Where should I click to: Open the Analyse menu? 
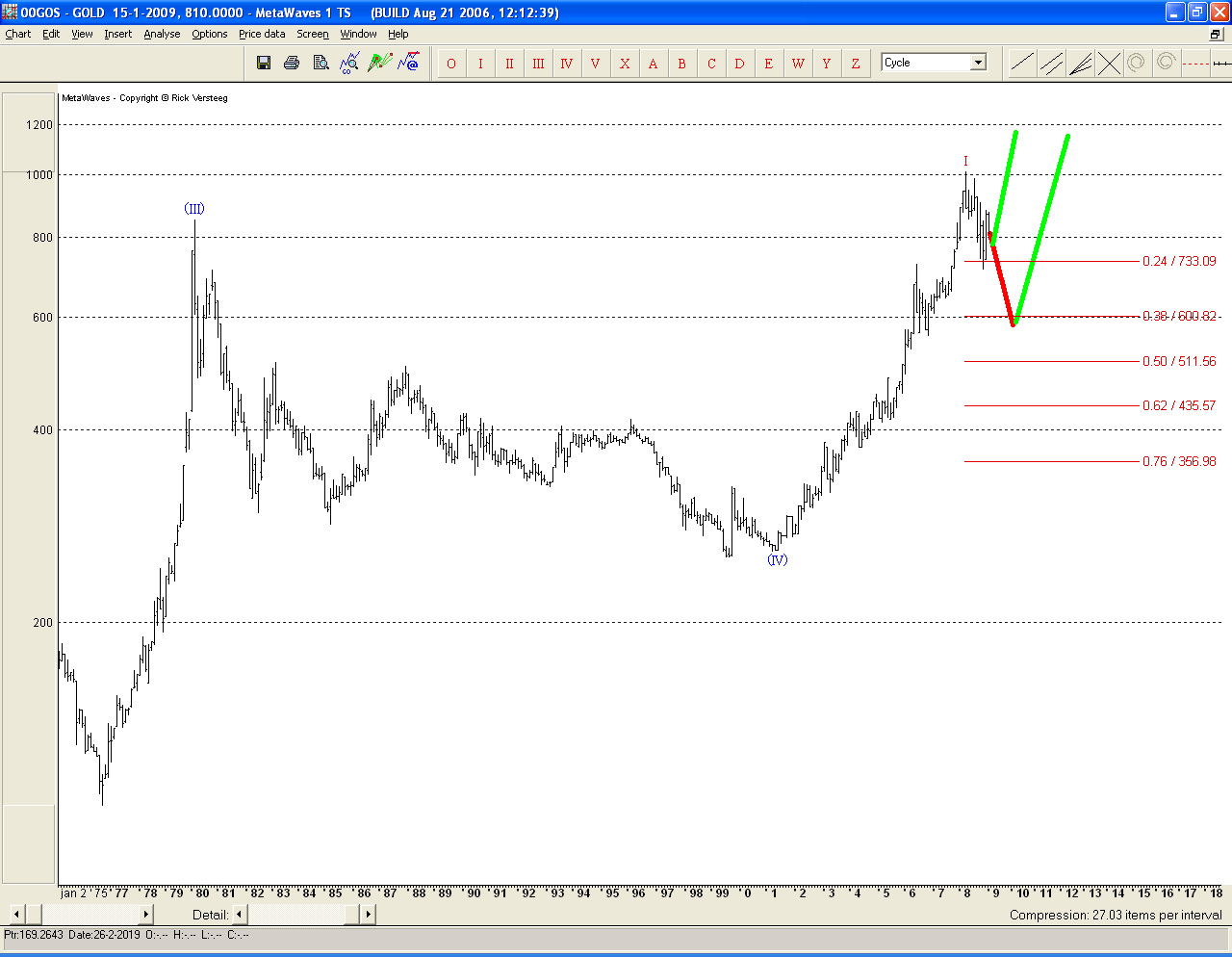click(x=162, y=34)
